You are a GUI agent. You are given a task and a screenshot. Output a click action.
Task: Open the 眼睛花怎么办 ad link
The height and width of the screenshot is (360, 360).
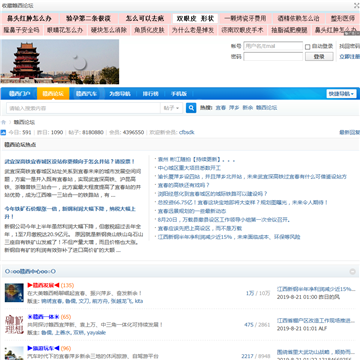pyautogui.click(x=65, y=30)
